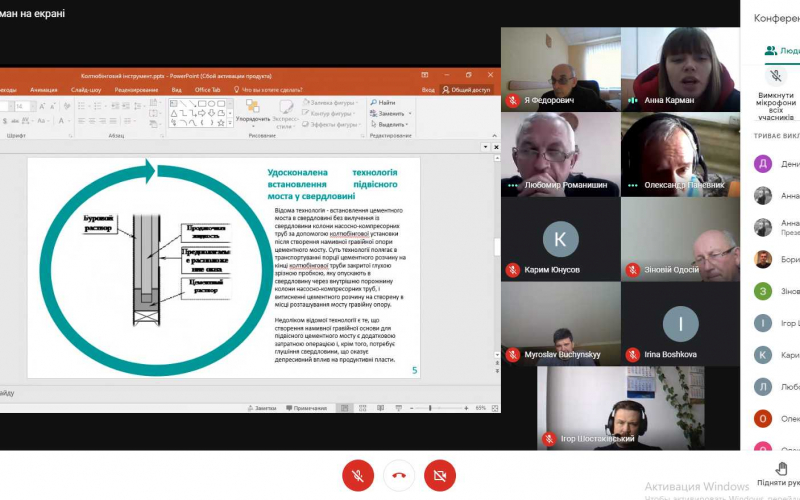800x500 pixels.
Task: Open the Экспресс-стили quick styles gallery
Action: pos(285,113)
